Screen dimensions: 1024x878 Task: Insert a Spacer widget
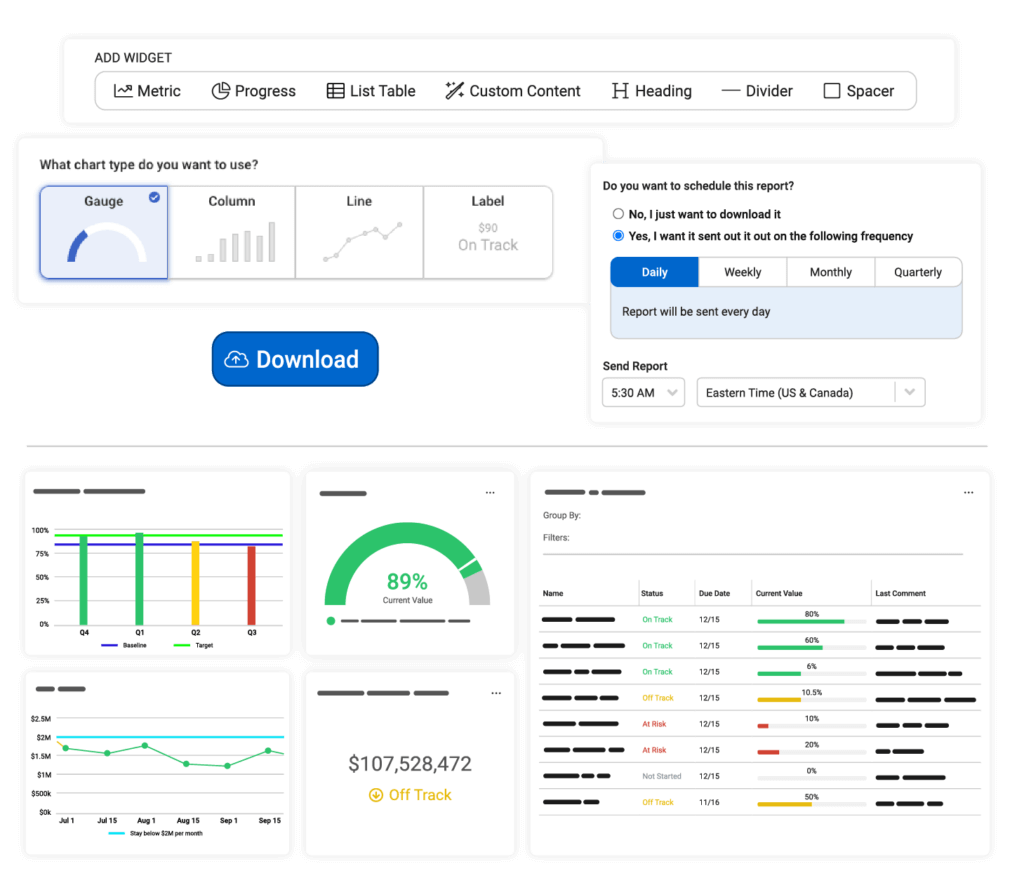(858, 91)
